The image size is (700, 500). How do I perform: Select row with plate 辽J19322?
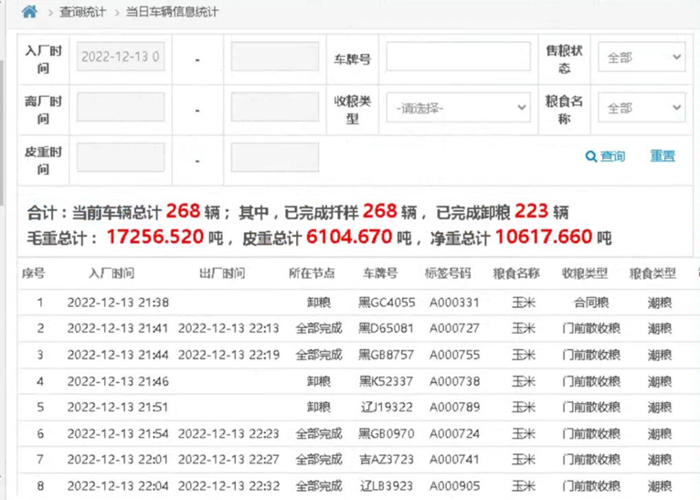(x=355, y=407)
